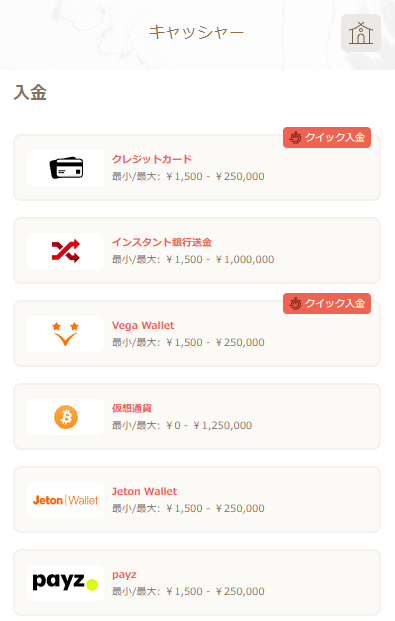Tap the Jeton Wallet logo
Image resolution: width=395 pixels, height=621 pixels.
(x=65, y=500)
